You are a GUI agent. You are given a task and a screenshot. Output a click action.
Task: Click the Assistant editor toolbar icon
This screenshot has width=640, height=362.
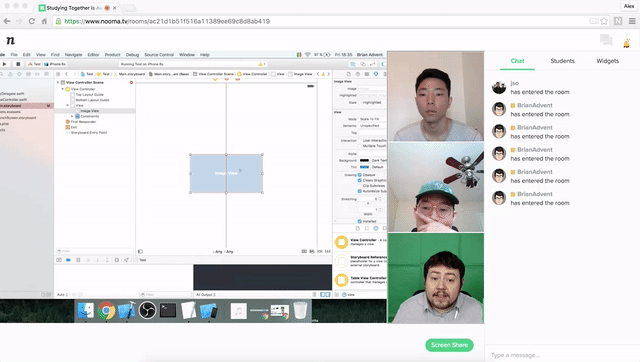click(x=362, y=64)
